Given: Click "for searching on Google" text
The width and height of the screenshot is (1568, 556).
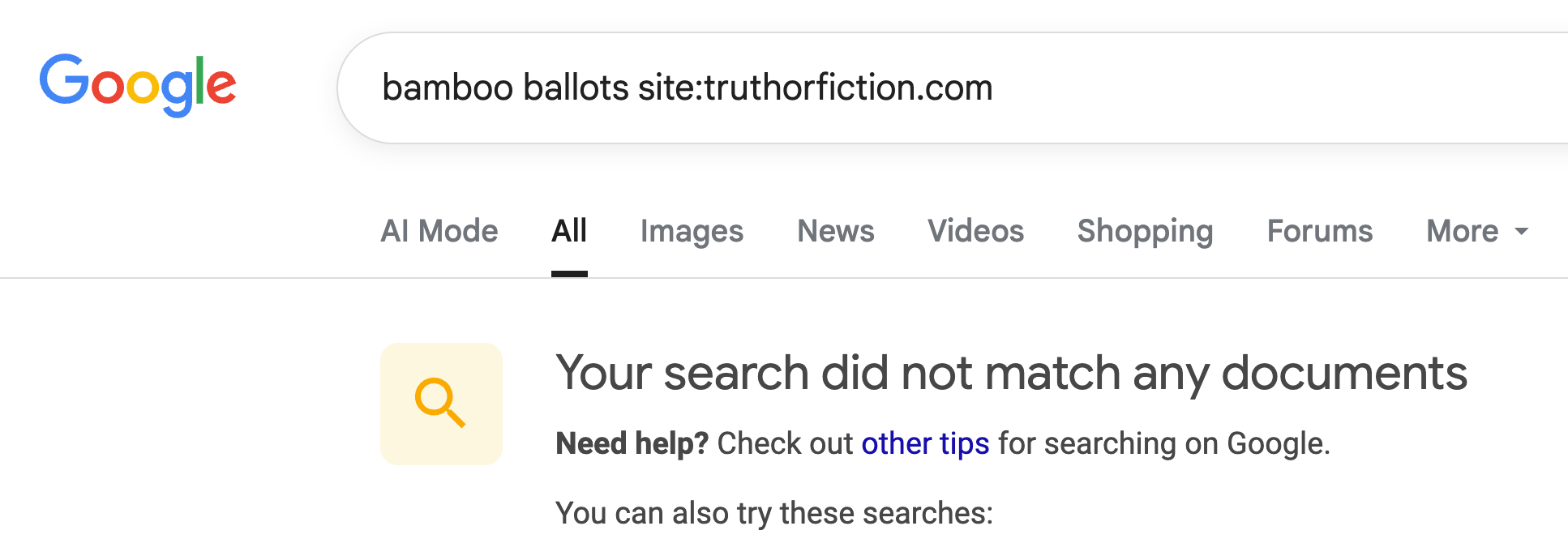Looking at the screenshot, I should [1163, 443].
